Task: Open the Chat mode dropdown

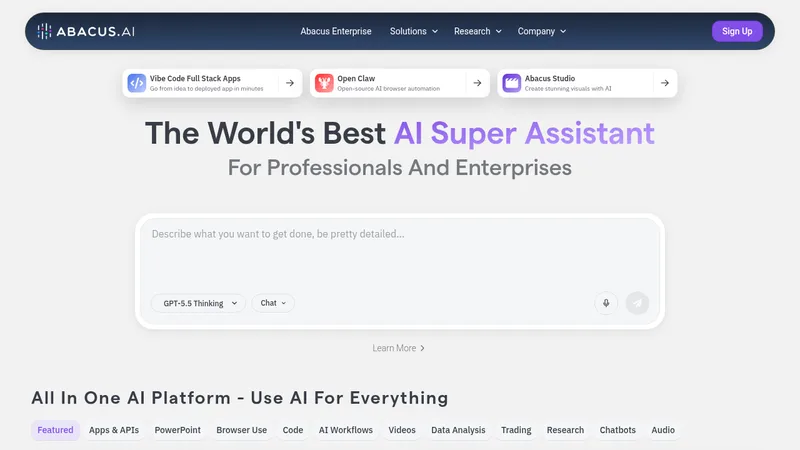Action: point(273,303)
